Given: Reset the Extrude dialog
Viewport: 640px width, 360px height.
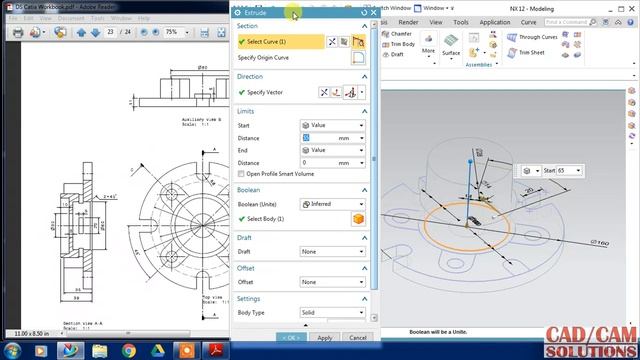Looking at the screenshot, I should tap(364, 13).
